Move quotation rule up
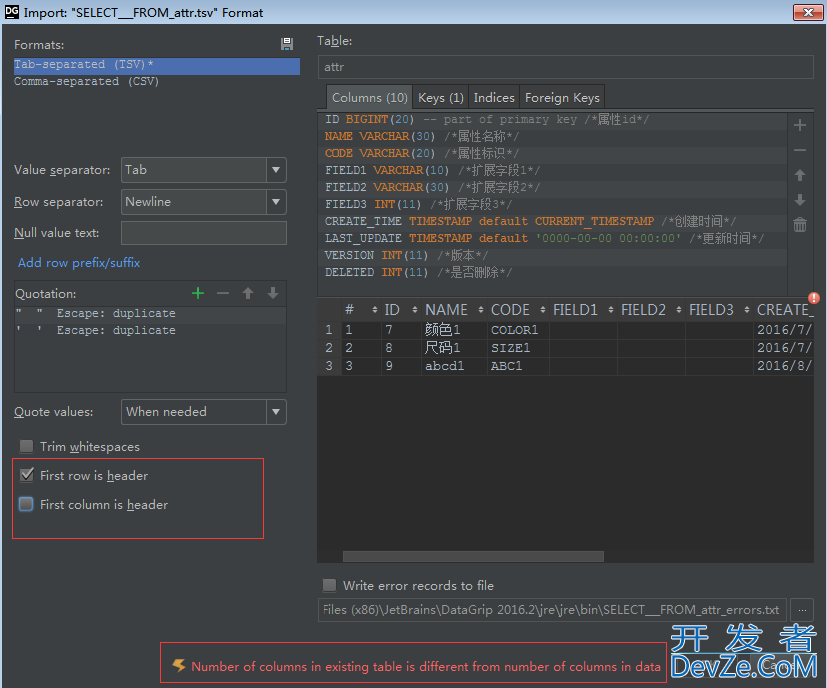 [248, 293]
